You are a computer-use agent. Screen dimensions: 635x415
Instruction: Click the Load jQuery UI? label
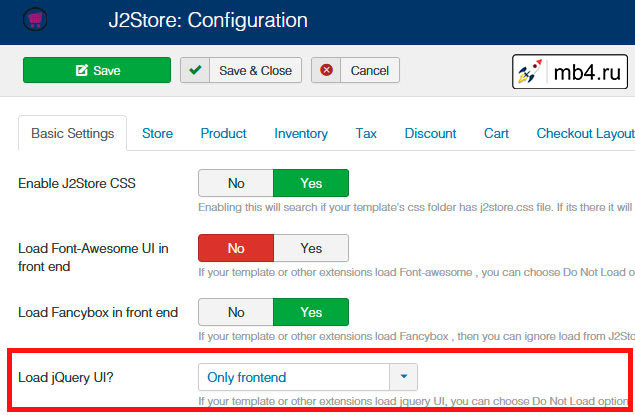click(66, 377)
